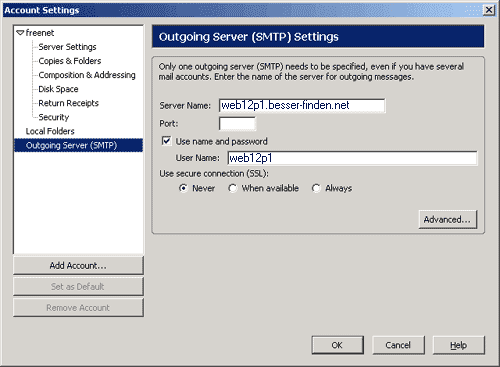This screenshot has height=367, width=500.
Task: Click the Port input field
Action: pos(237,124)
